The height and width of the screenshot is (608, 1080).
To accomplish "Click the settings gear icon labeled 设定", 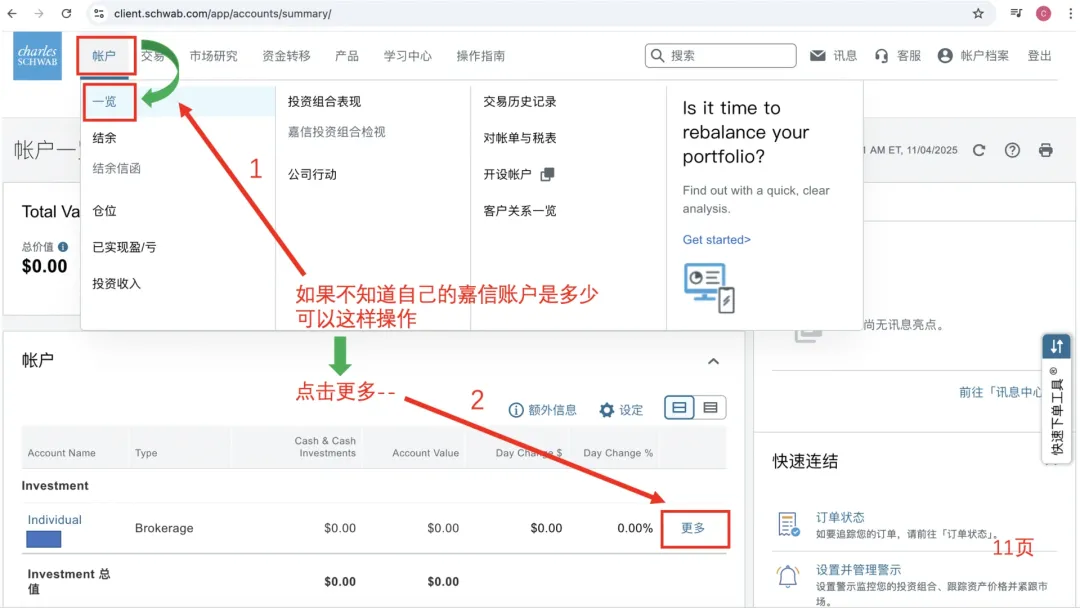I will (x=606, y=410).
